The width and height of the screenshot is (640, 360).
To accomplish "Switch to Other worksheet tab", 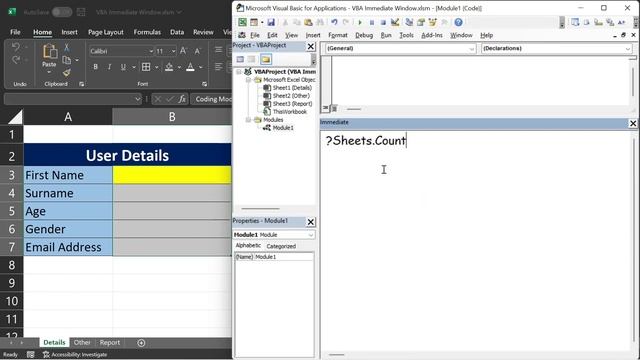I will click(x=82, y=342).
